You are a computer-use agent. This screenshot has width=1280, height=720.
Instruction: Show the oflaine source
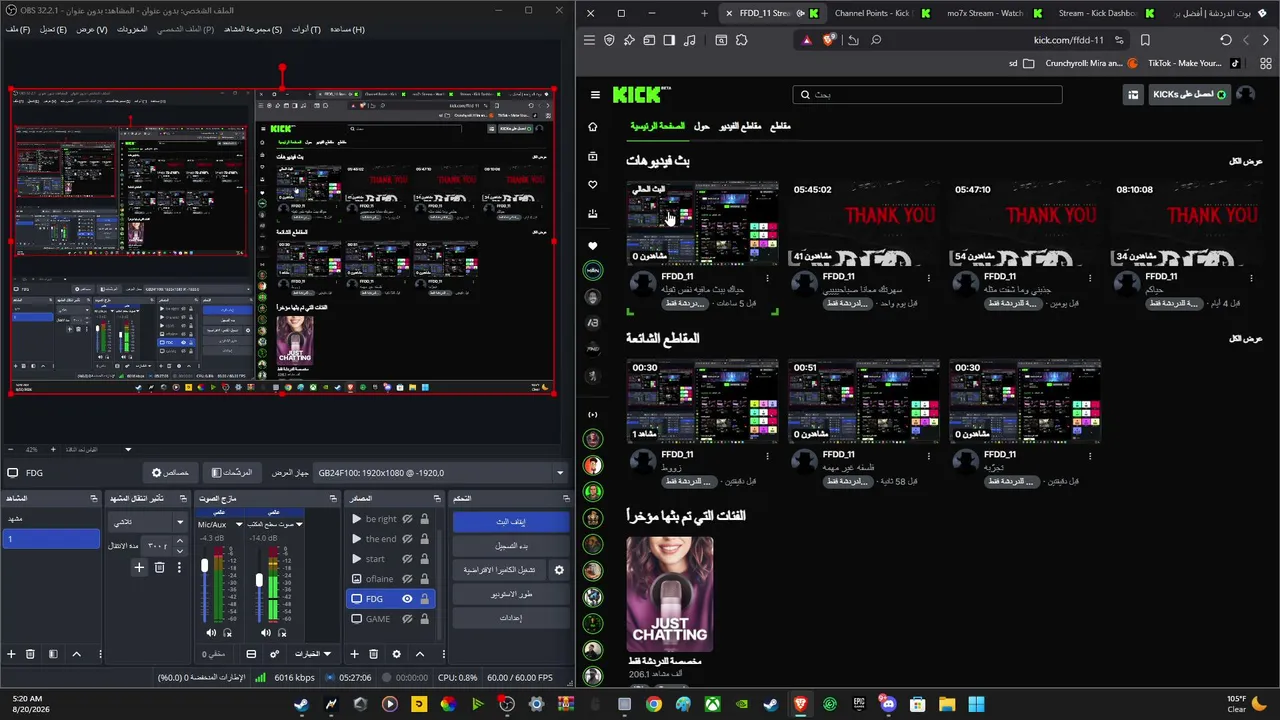(407, 579)
